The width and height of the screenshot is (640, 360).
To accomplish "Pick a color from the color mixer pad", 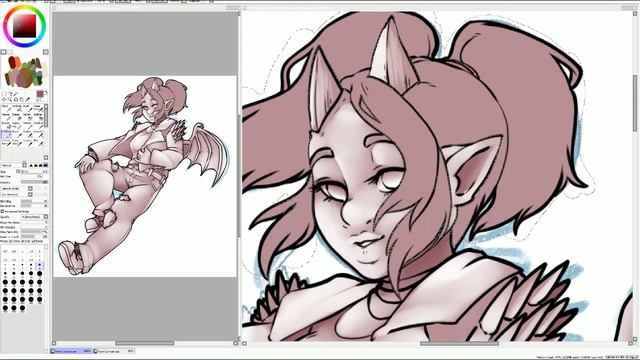I will pyautogui.click(x=24, y=72).
